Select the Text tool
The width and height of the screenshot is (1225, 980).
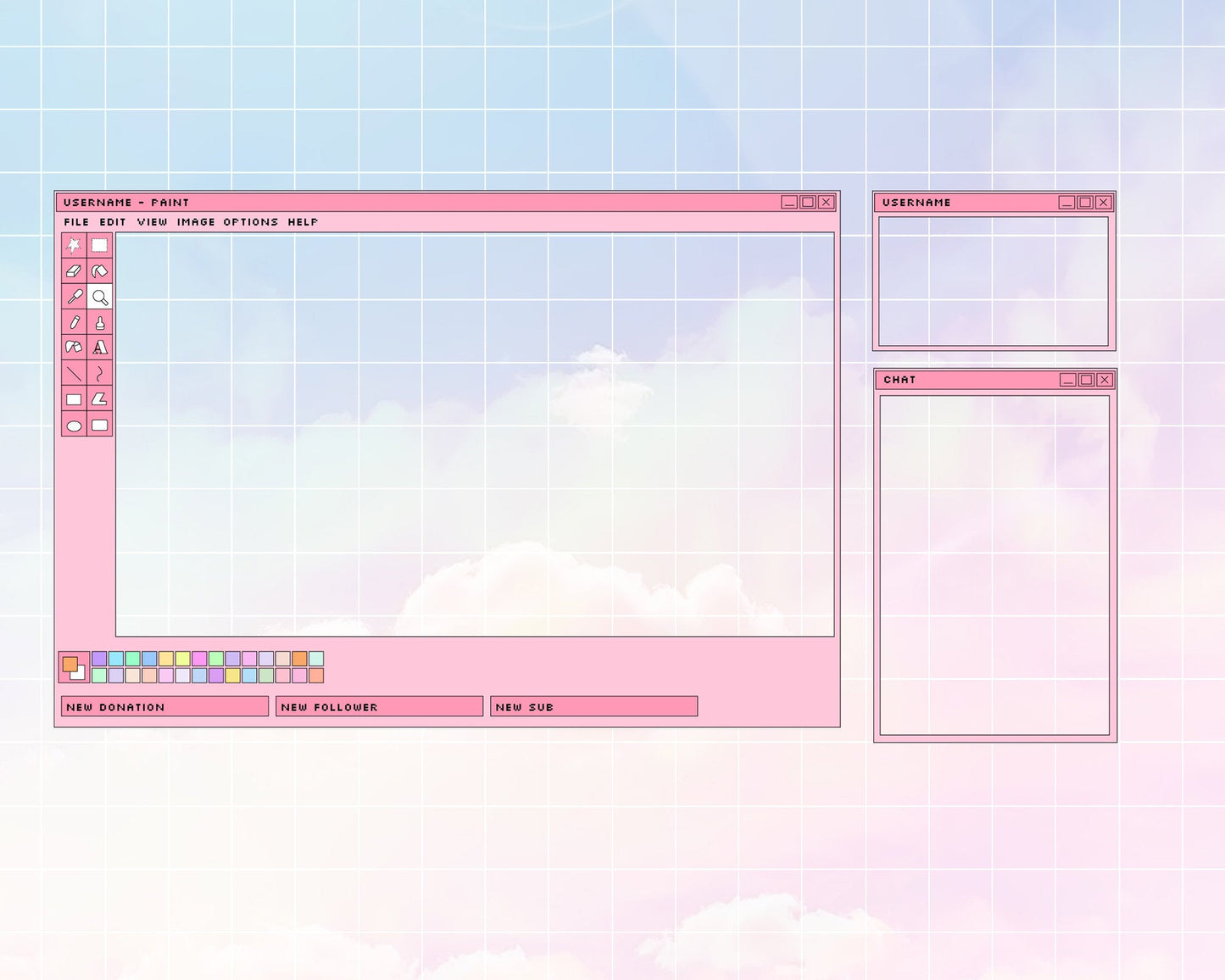tap(99, 348)
